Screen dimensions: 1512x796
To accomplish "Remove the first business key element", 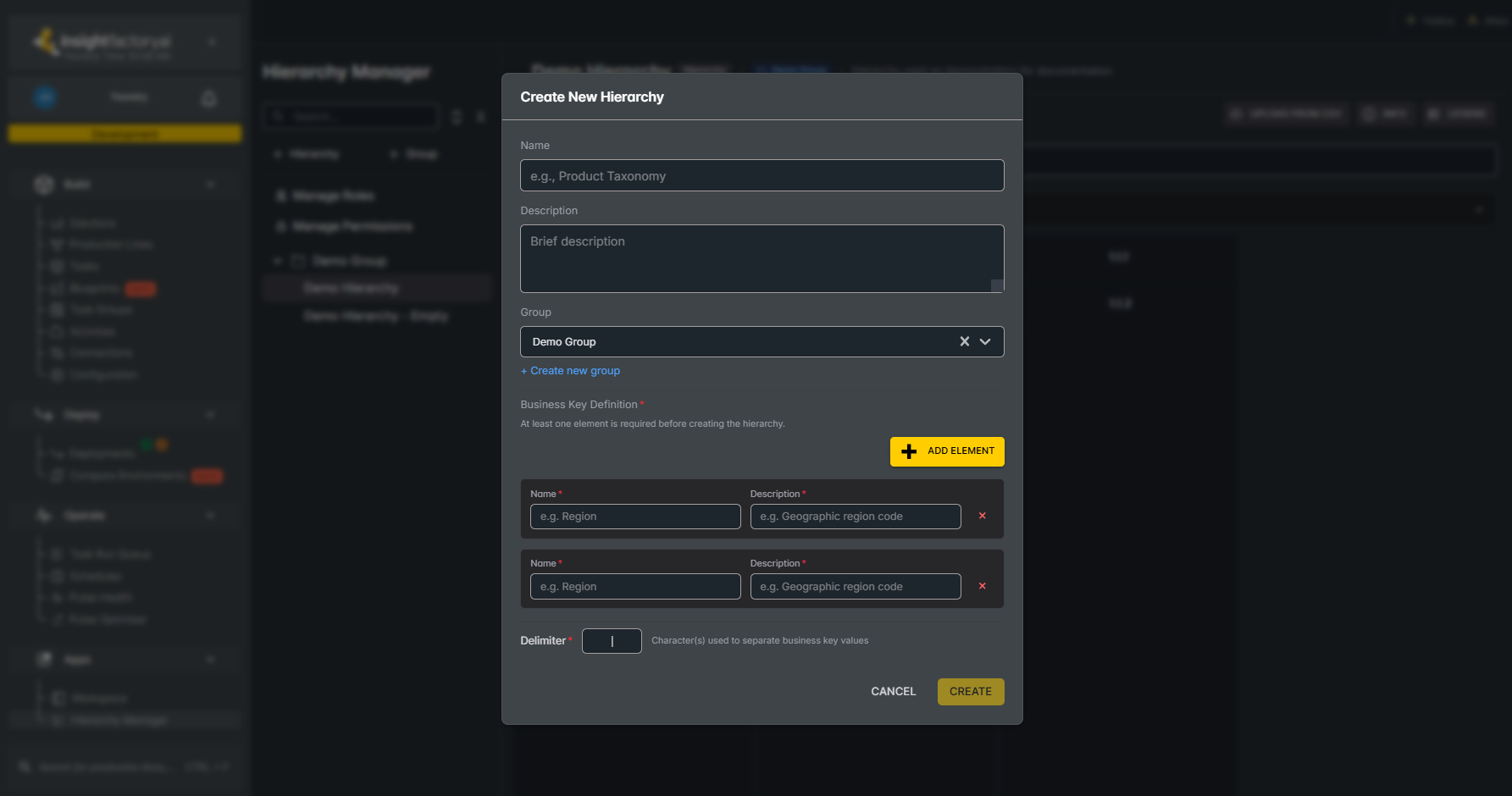I will 983,516.
